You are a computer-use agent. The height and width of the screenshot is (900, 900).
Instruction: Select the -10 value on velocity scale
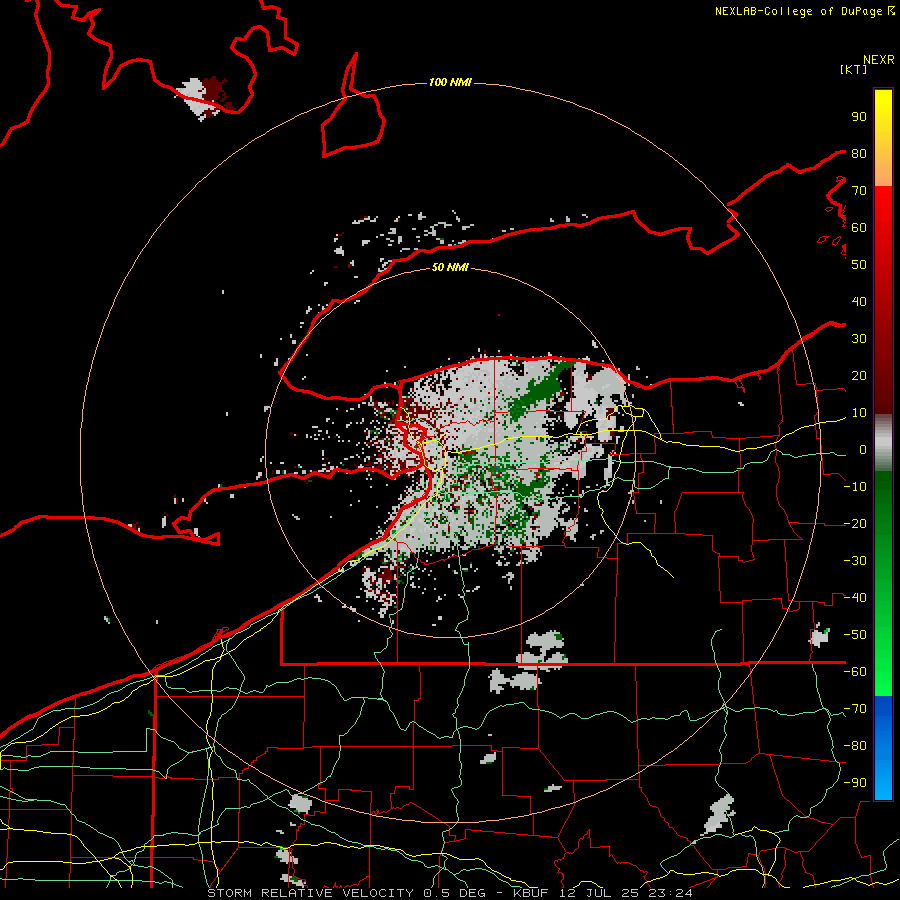[855, 487]
